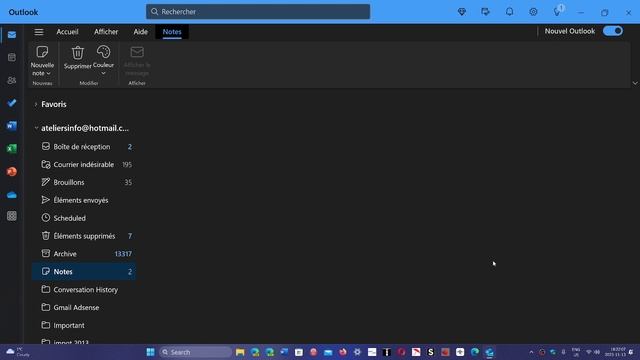This screenshot has width=640, height=360.
Task: Open the Brouillons folder
Action: pos(84,182)
